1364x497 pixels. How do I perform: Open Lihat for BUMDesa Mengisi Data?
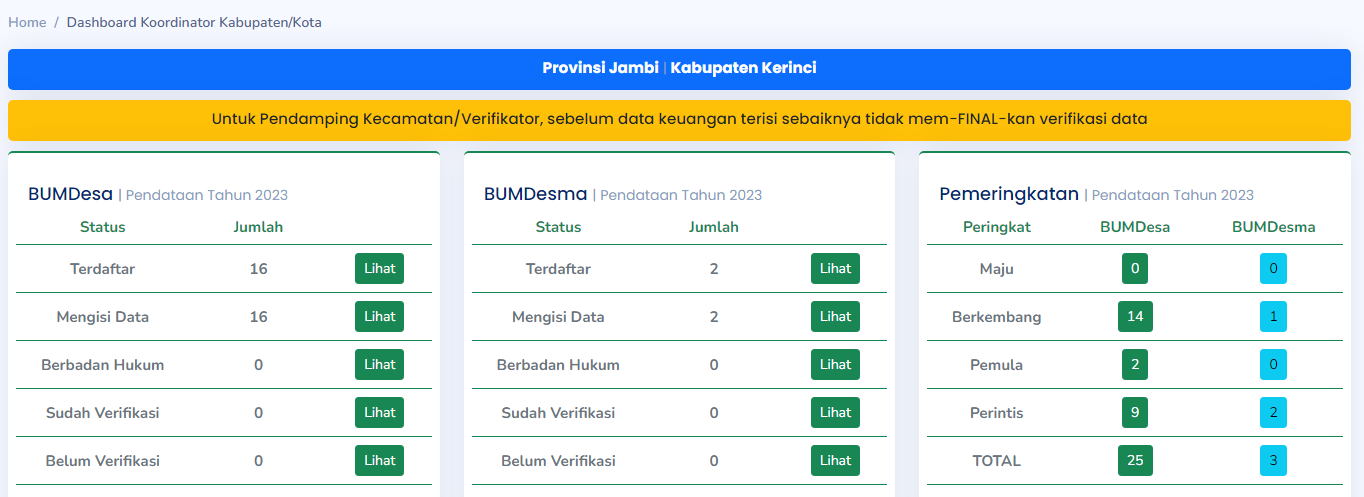pyautogui.click(x=380, y=317)
